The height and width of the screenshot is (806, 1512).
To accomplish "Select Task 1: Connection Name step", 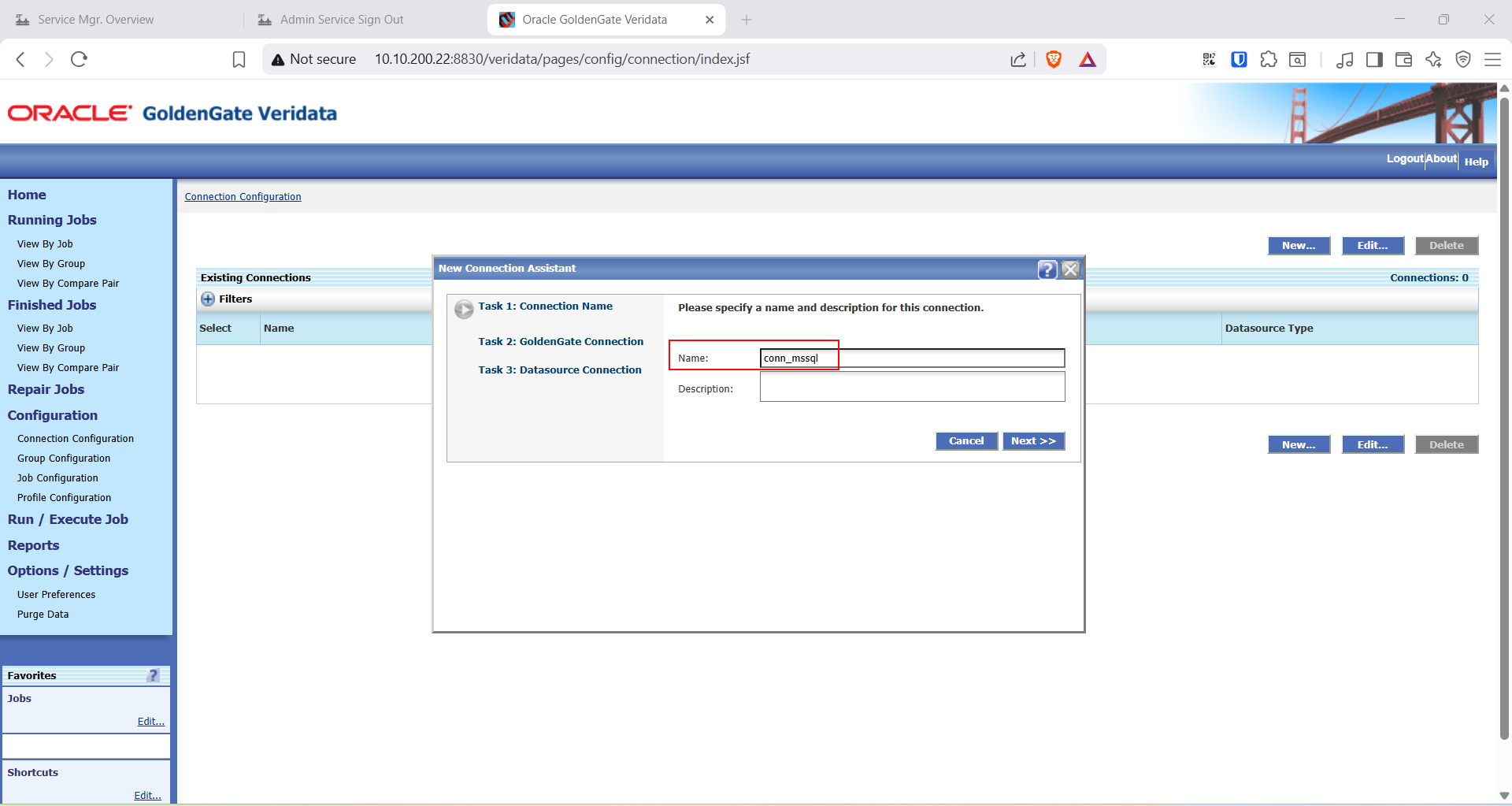I will click(545, 306).
